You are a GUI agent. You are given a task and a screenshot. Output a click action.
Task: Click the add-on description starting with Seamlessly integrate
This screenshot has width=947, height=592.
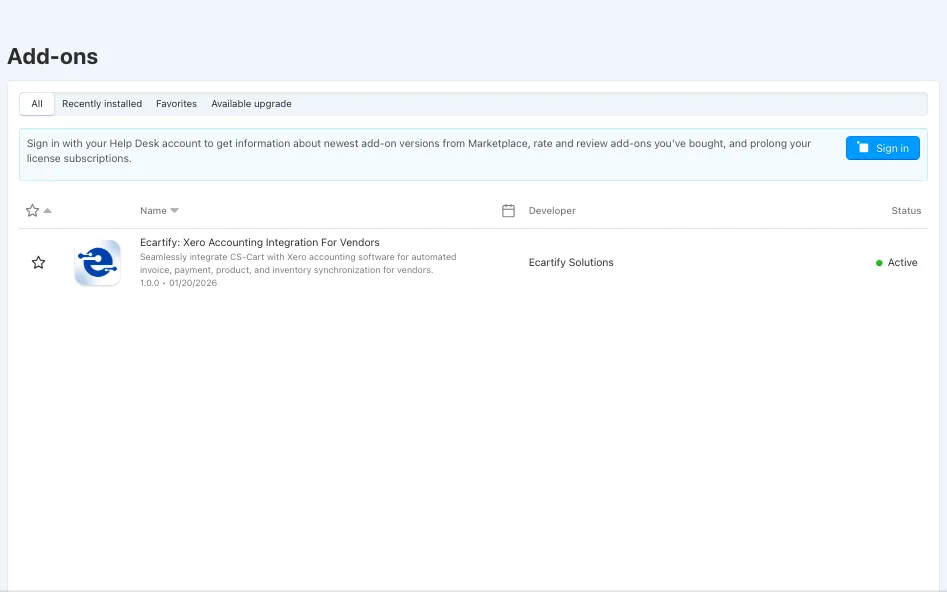[298, 263]
